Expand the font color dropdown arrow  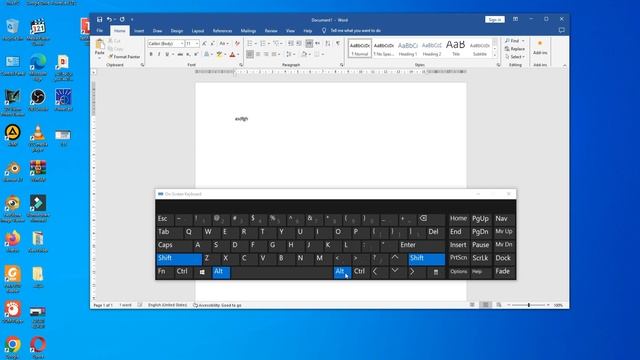pyautogui.click(x=238, y=54)
